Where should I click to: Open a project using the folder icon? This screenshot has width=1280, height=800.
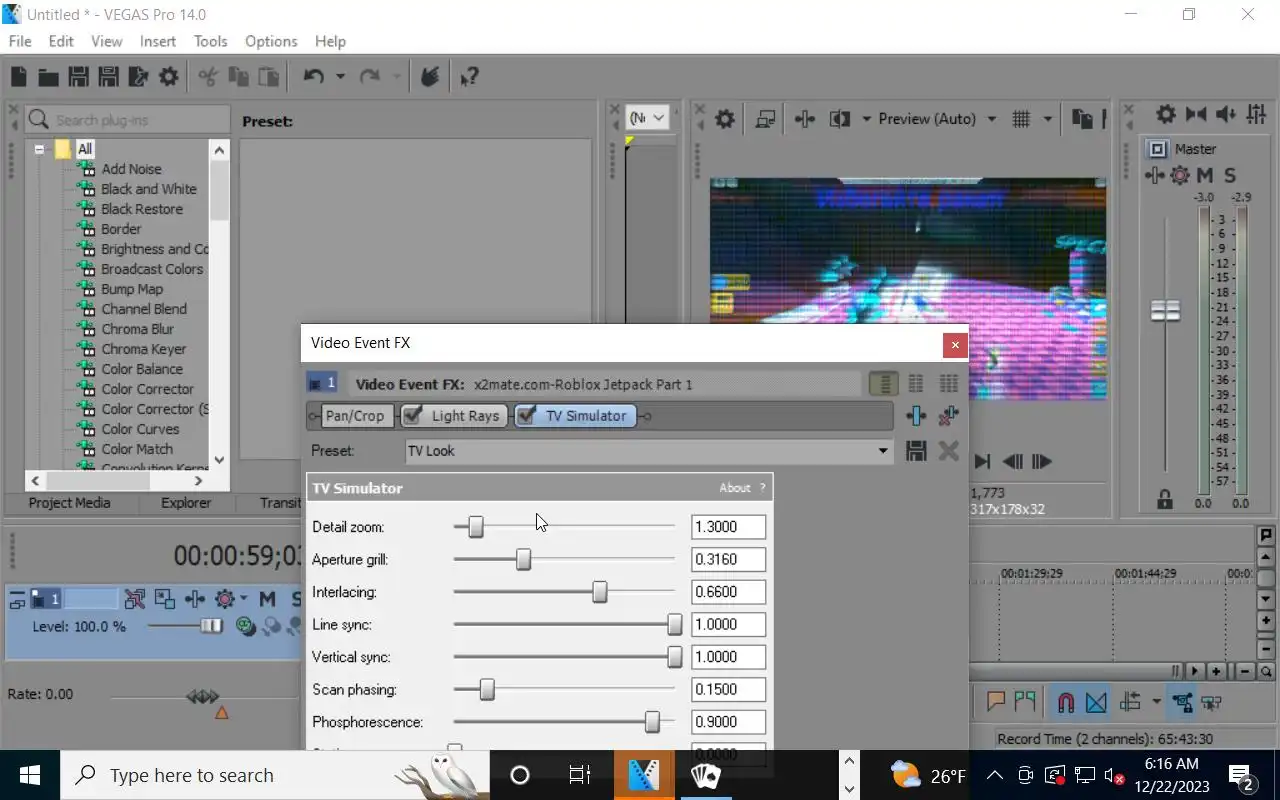pos(48,77)
